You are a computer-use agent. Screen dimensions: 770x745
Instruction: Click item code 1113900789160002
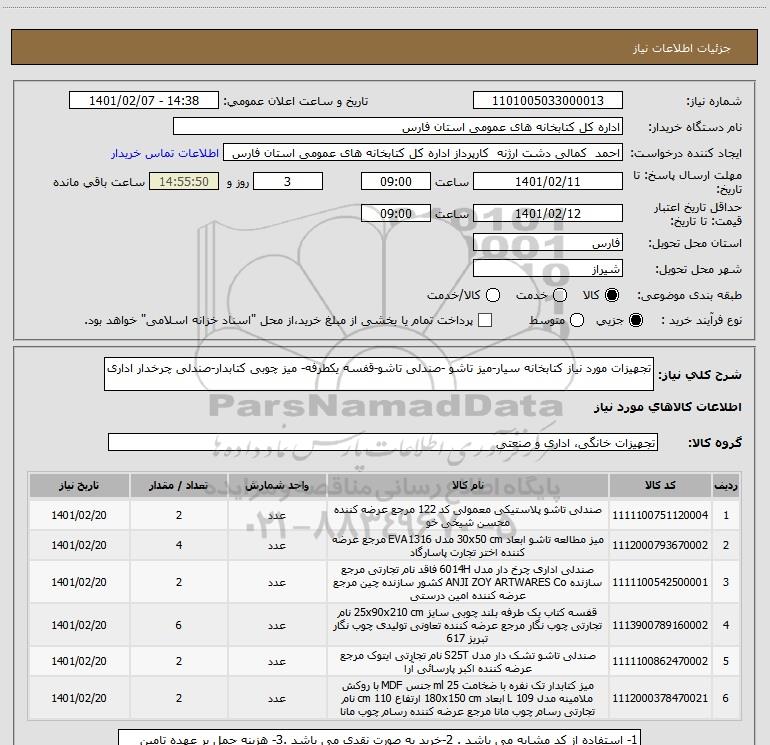(x=660, y=625)
